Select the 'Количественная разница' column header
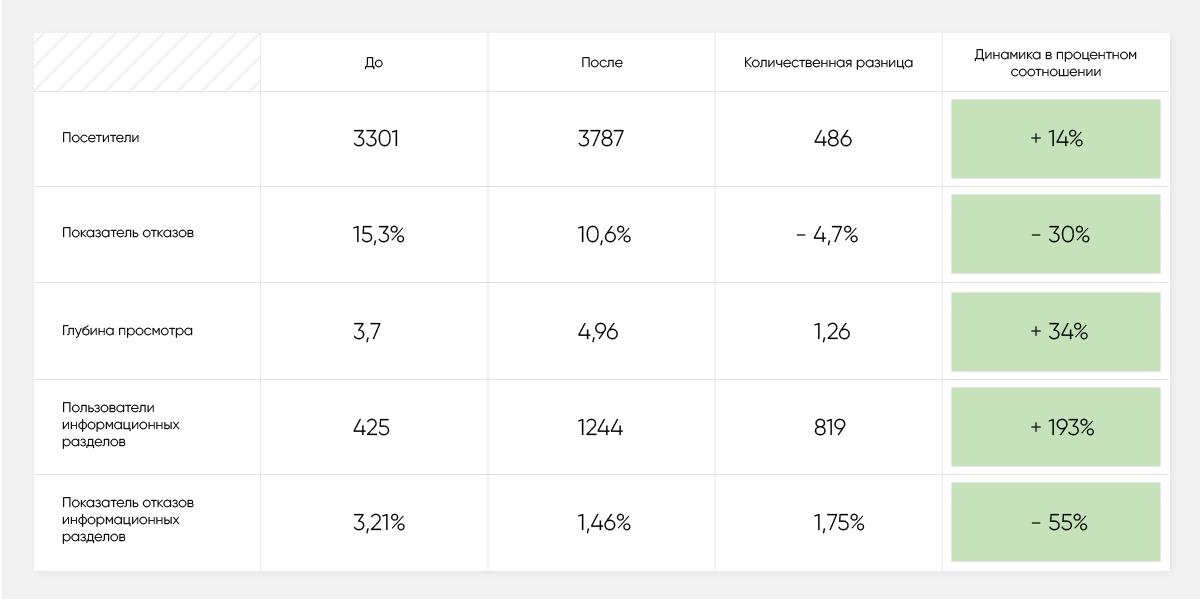 [x=828, y=62]
